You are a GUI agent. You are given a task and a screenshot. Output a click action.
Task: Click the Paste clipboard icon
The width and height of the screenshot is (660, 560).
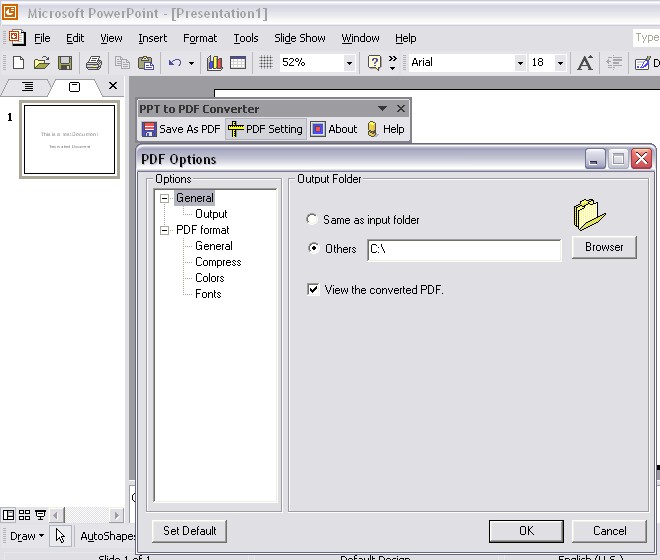pyautogui.click(x=146, y=63)
